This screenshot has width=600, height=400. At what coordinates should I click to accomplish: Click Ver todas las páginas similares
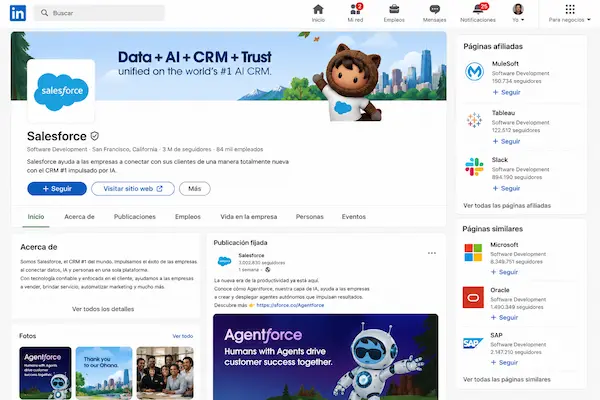point(507,379)
